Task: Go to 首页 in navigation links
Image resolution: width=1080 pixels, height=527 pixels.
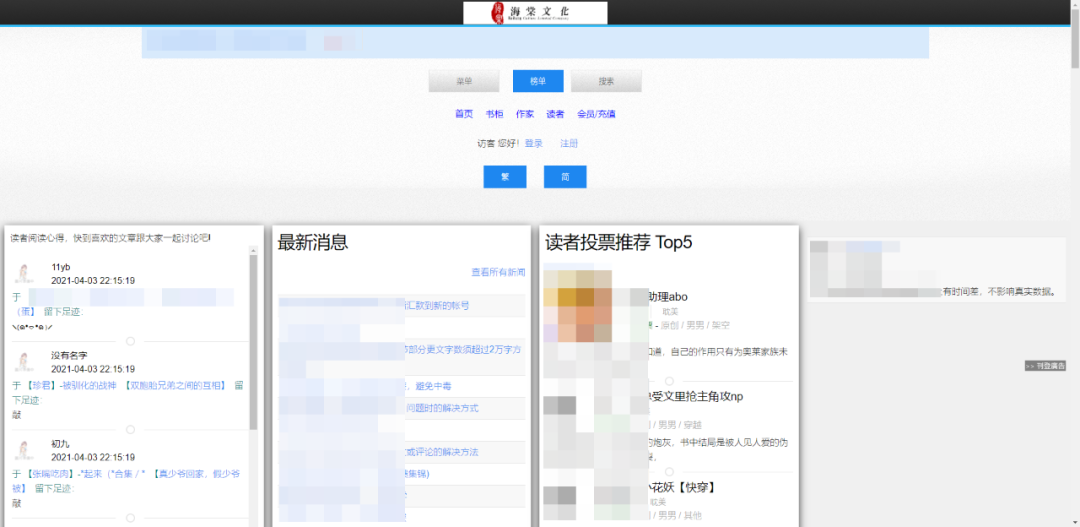Action: pyautogui.click(x=464, y=114)
